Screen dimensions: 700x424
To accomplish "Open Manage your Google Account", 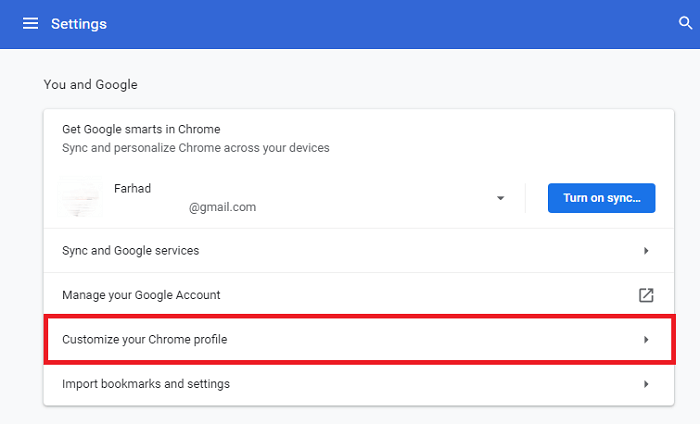I will (x=141, y=295).
